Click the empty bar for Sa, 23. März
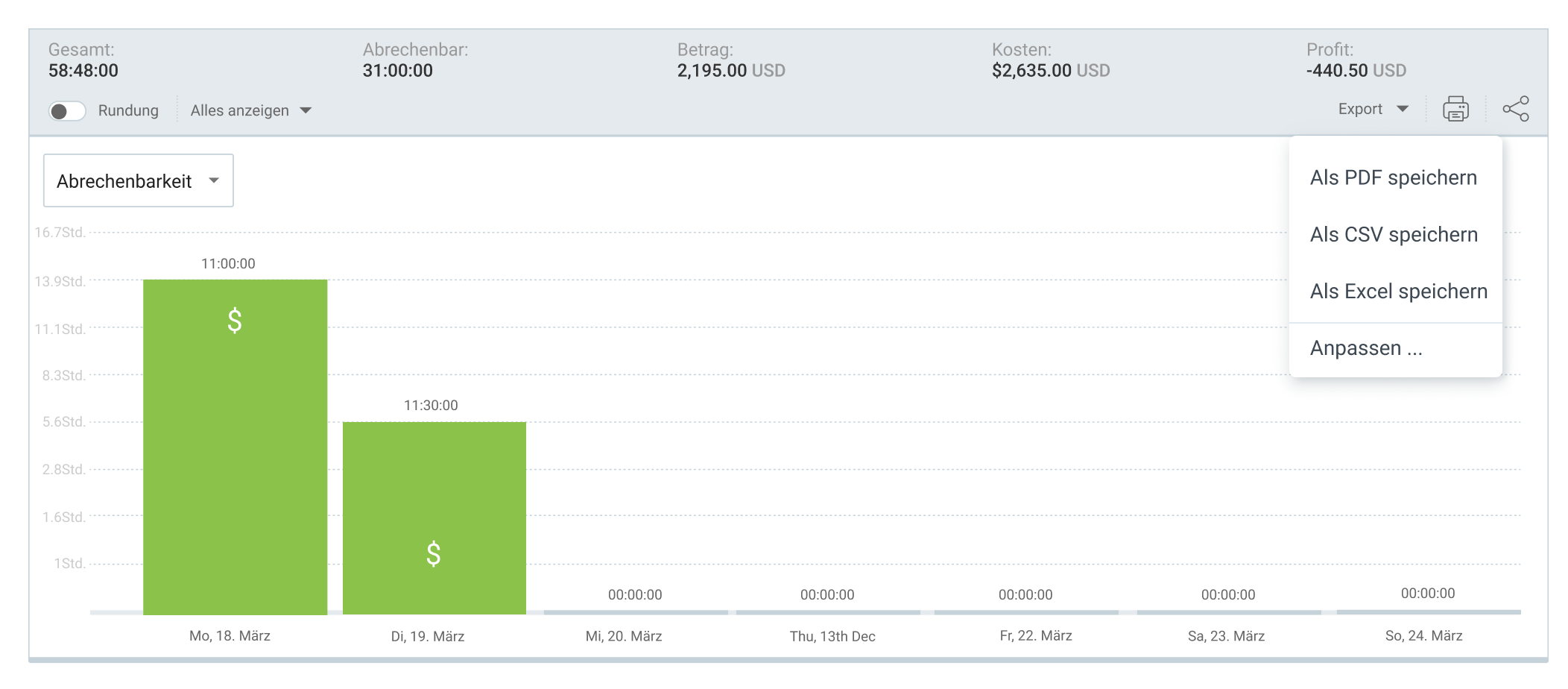This screenshot has height=689, width=1568. coord(1228,611)
